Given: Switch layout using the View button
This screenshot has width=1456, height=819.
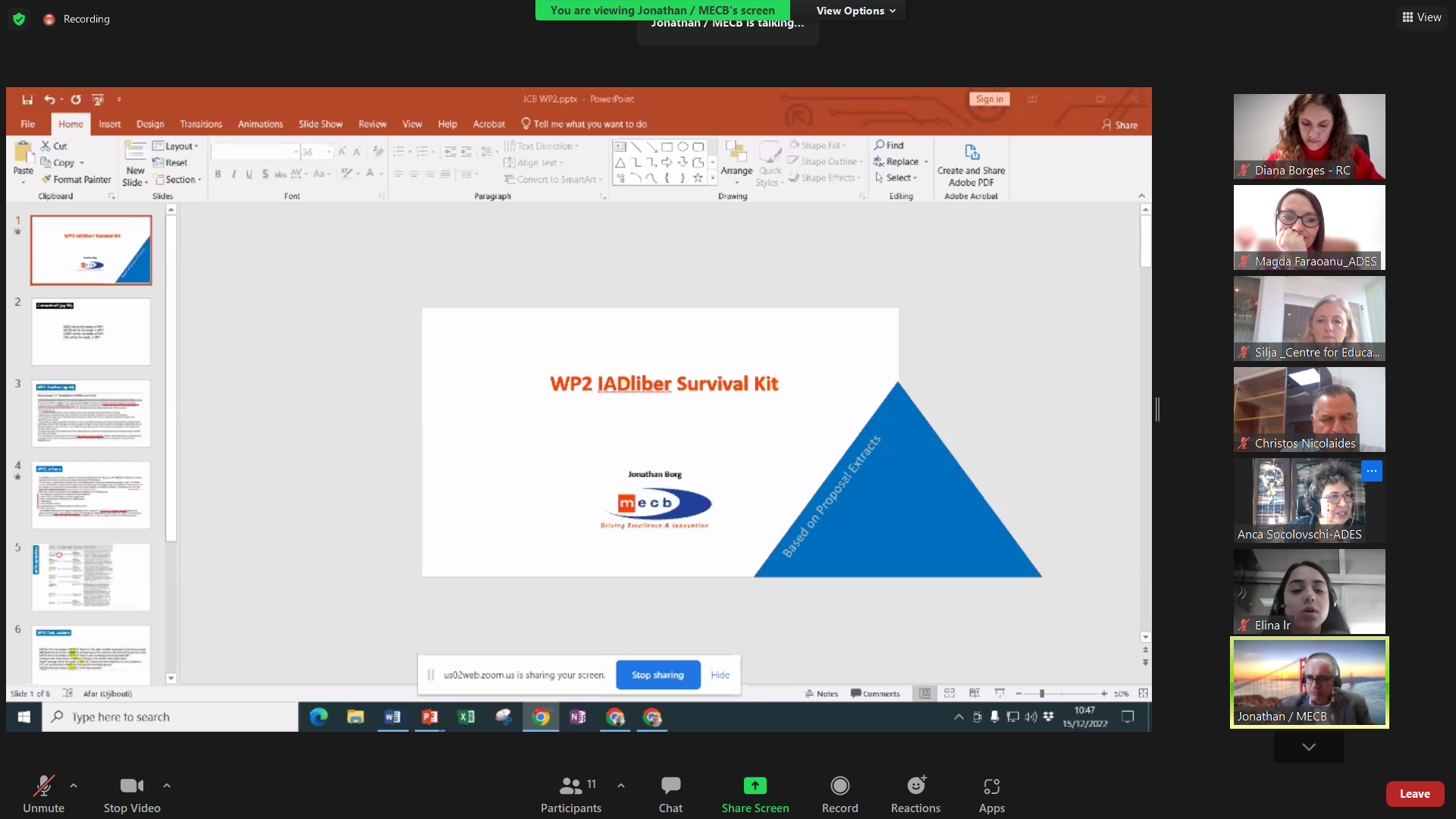Looking at the screenshot, I should click(1421, 17).
